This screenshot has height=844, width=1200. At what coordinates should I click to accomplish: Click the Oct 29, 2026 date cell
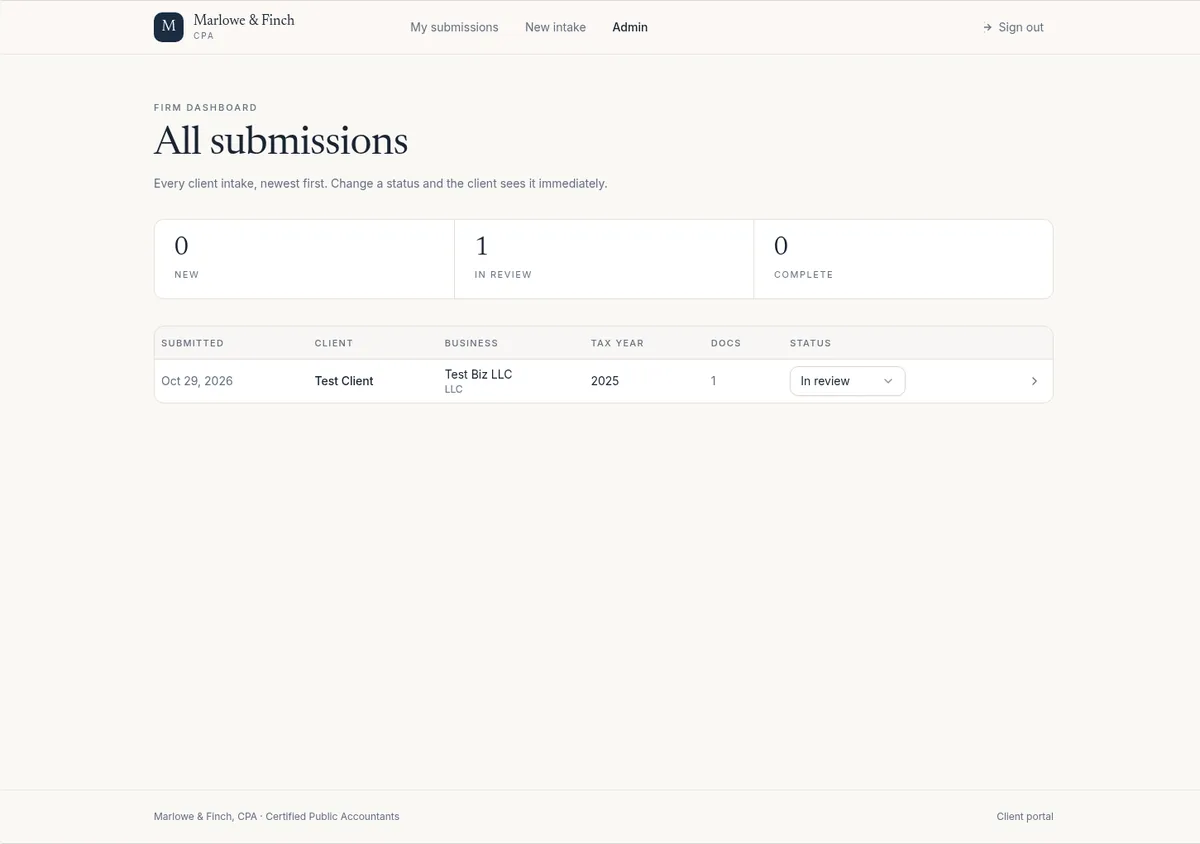click(197, 381)
